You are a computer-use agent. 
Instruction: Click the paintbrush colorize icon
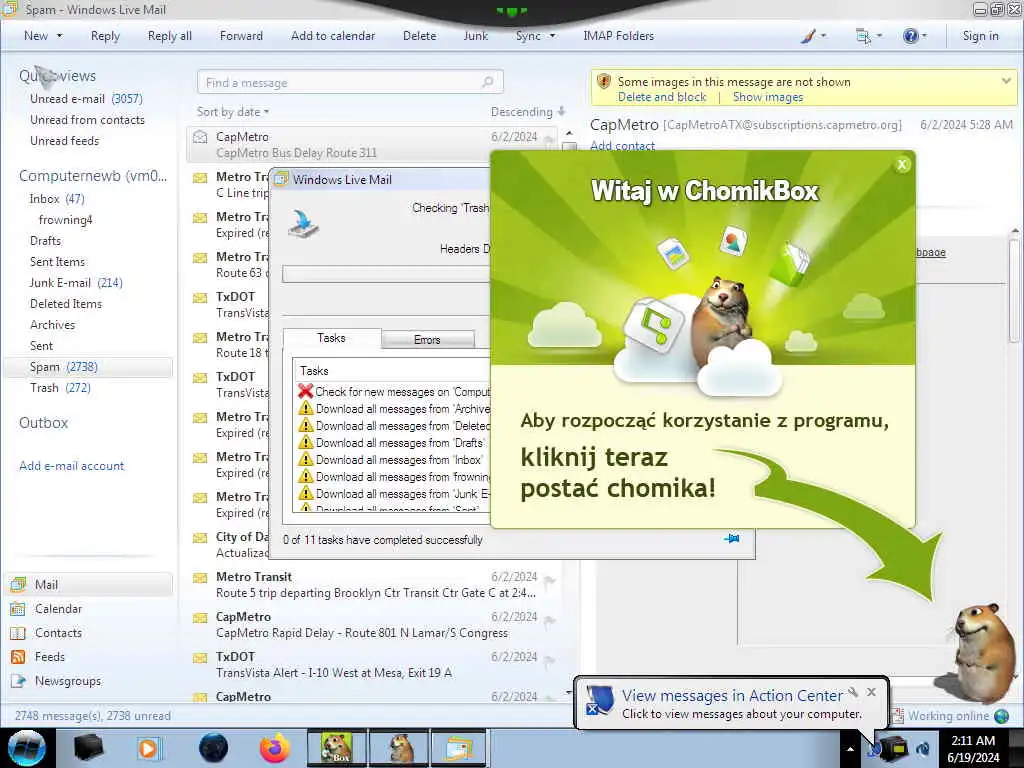click(808, 36)
